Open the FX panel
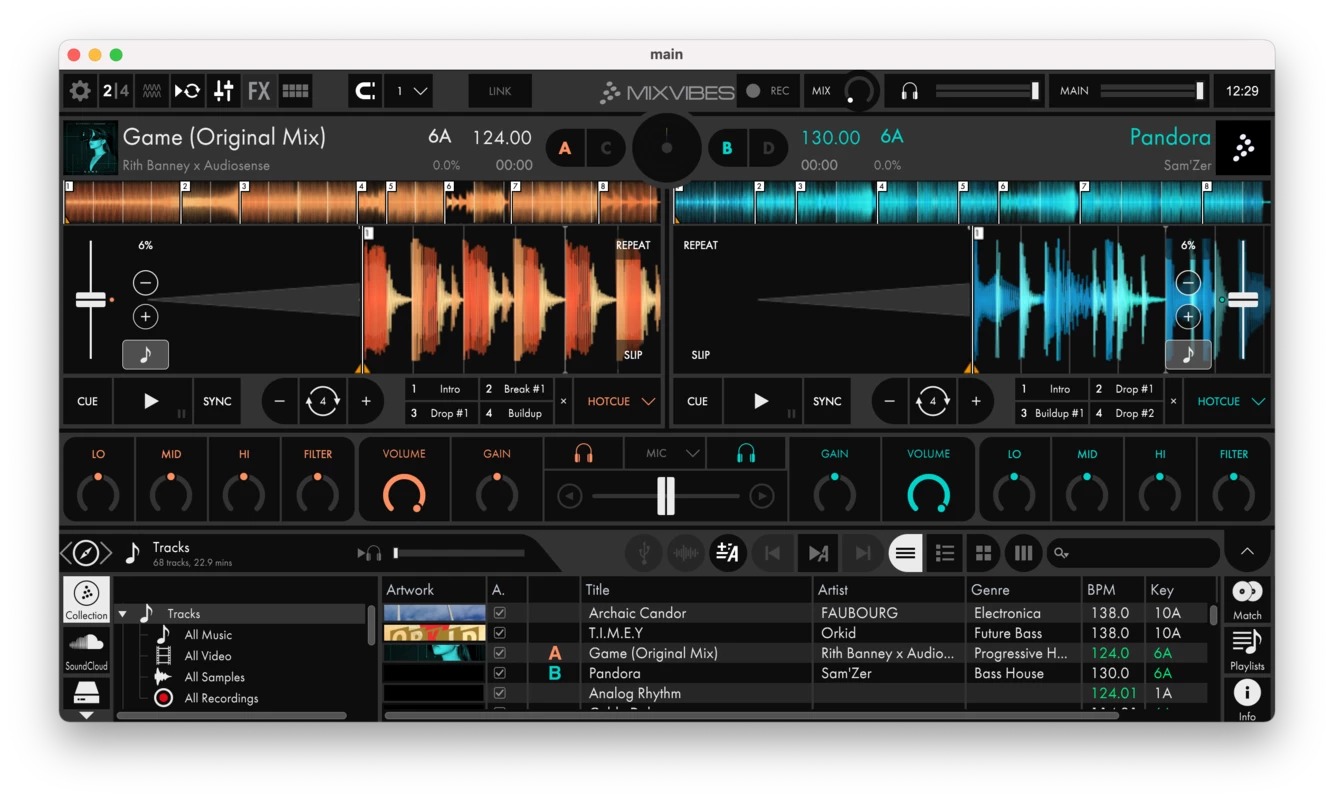1334x800 pixels. (x=259, y=91)
